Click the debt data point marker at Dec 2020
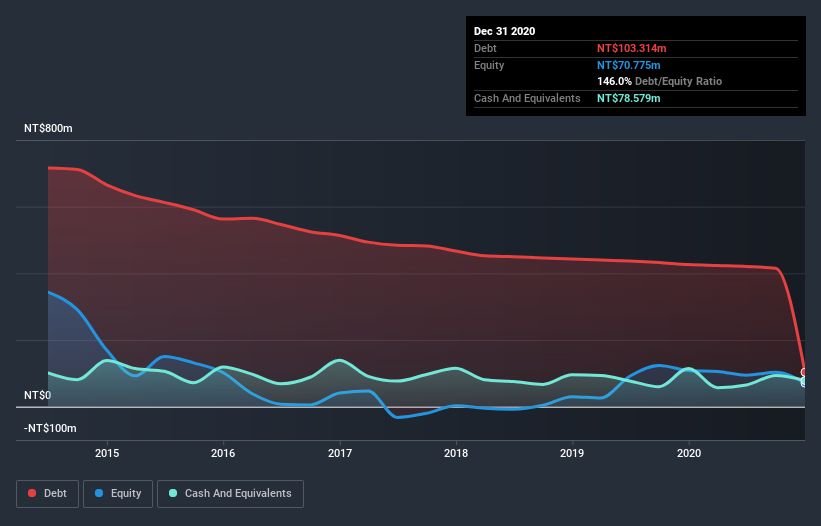 tap(804, 372)
